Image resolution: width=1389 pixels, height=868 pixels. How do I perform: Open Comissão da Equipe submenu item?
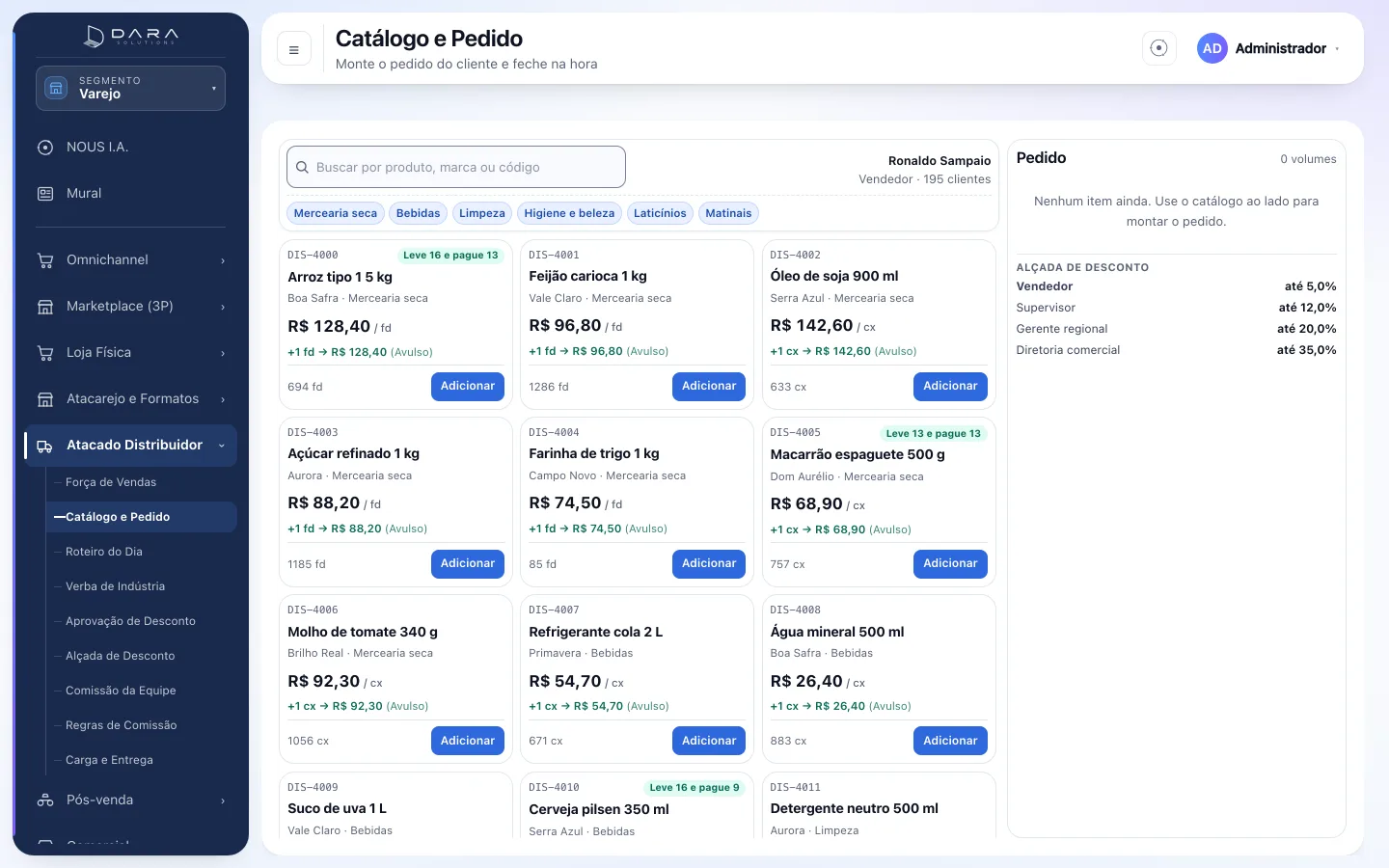tap(121, 691)
